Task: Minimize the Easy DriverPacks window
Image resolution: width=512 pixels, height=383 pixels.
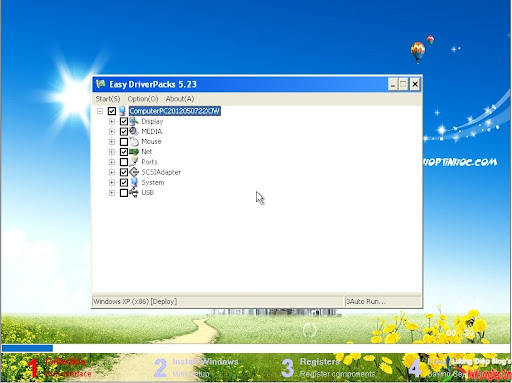Action: [x=393, y=84]
